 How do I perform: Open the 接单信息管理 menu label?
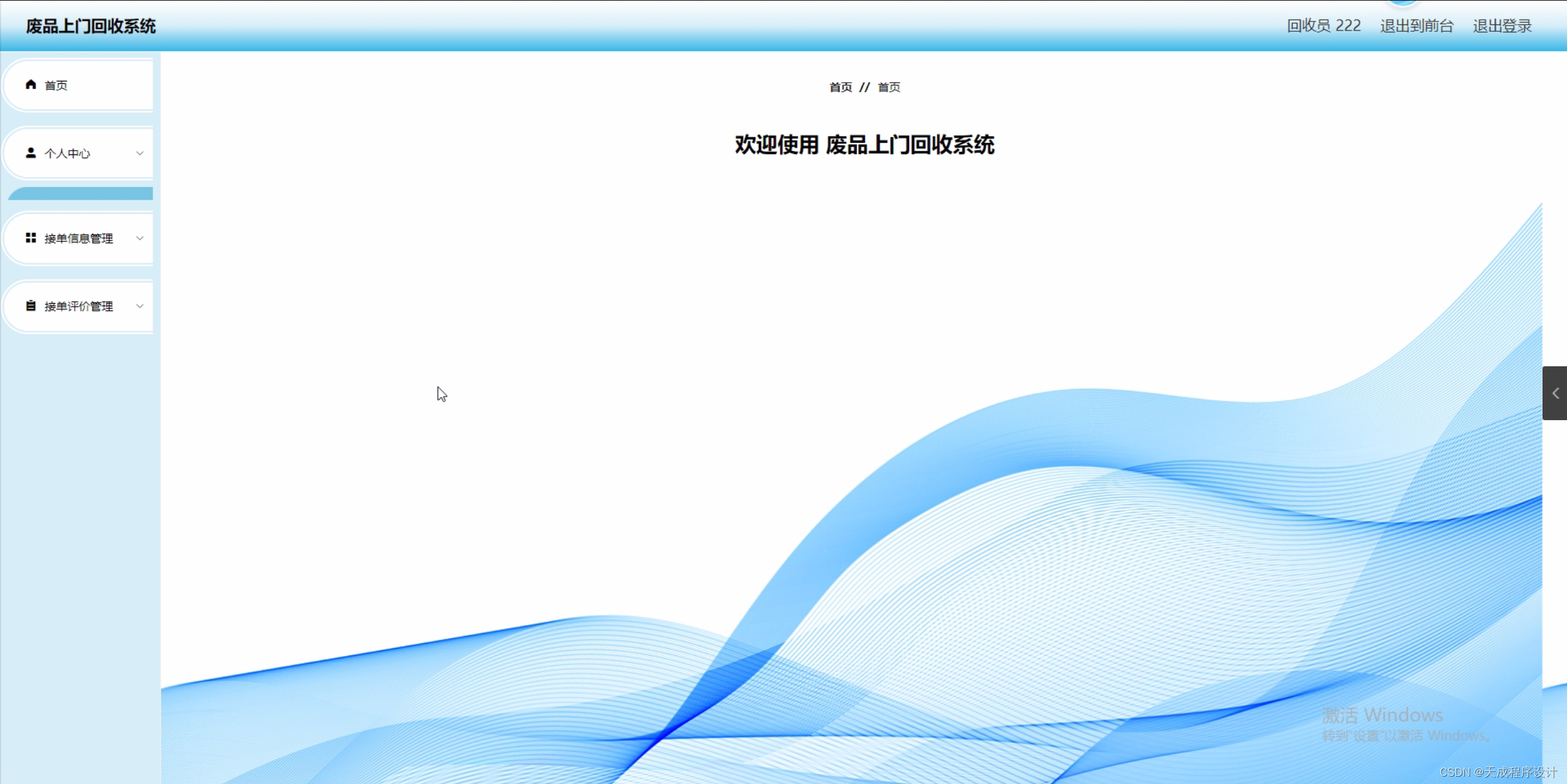(78, 239)
